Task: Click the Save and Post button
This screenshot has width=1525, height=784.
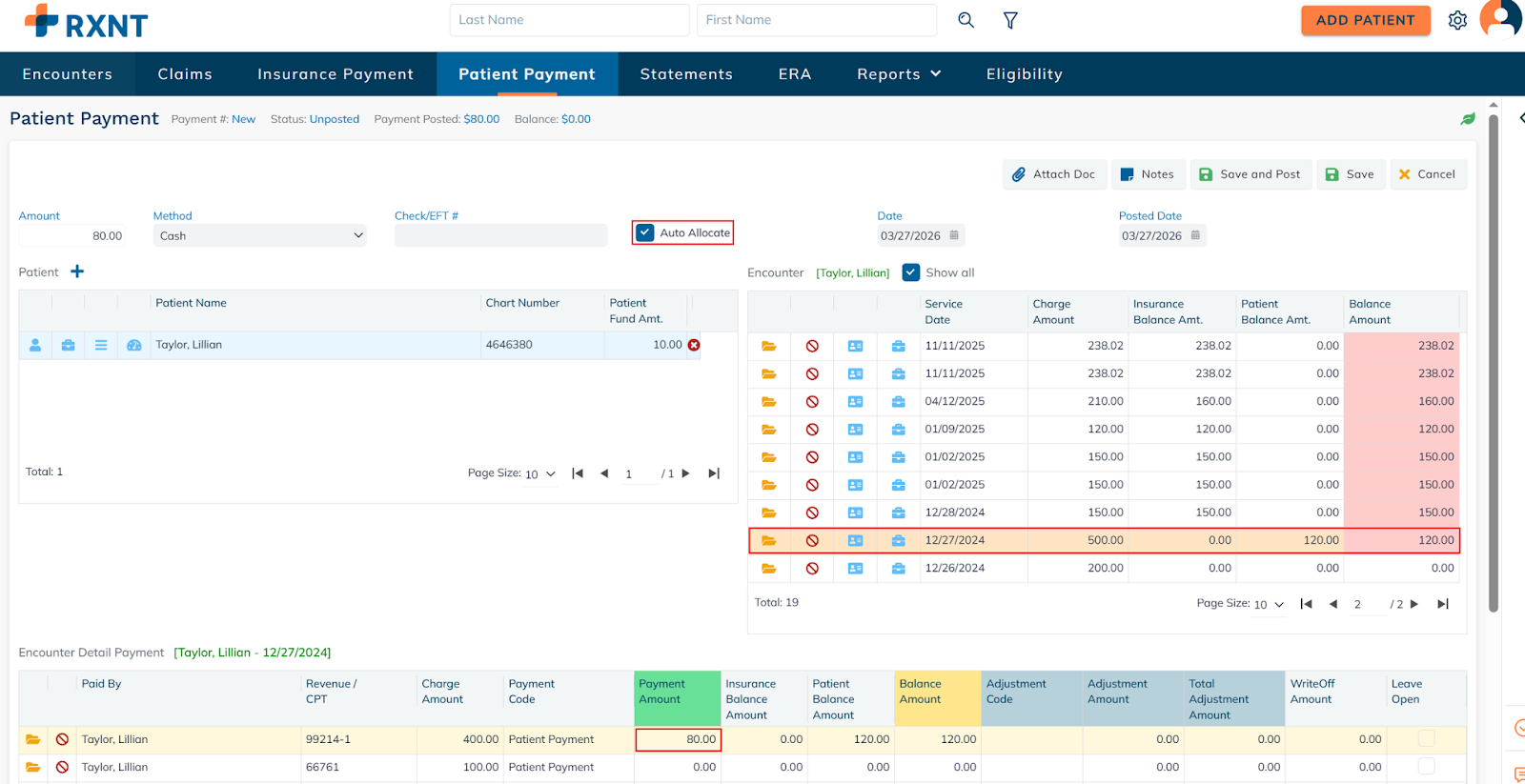Action: pyautogui.click(x=1250, y=174)
